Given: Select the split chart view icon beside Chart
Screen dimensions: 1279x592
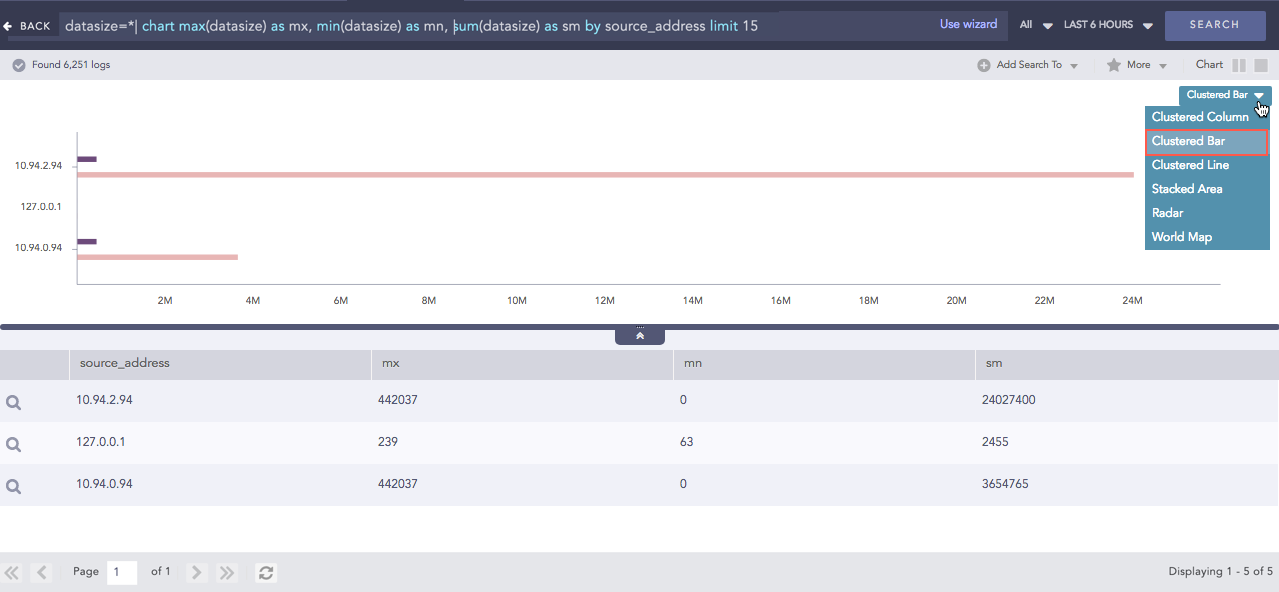Looking at the screenshot, I should pos(1239,64).
